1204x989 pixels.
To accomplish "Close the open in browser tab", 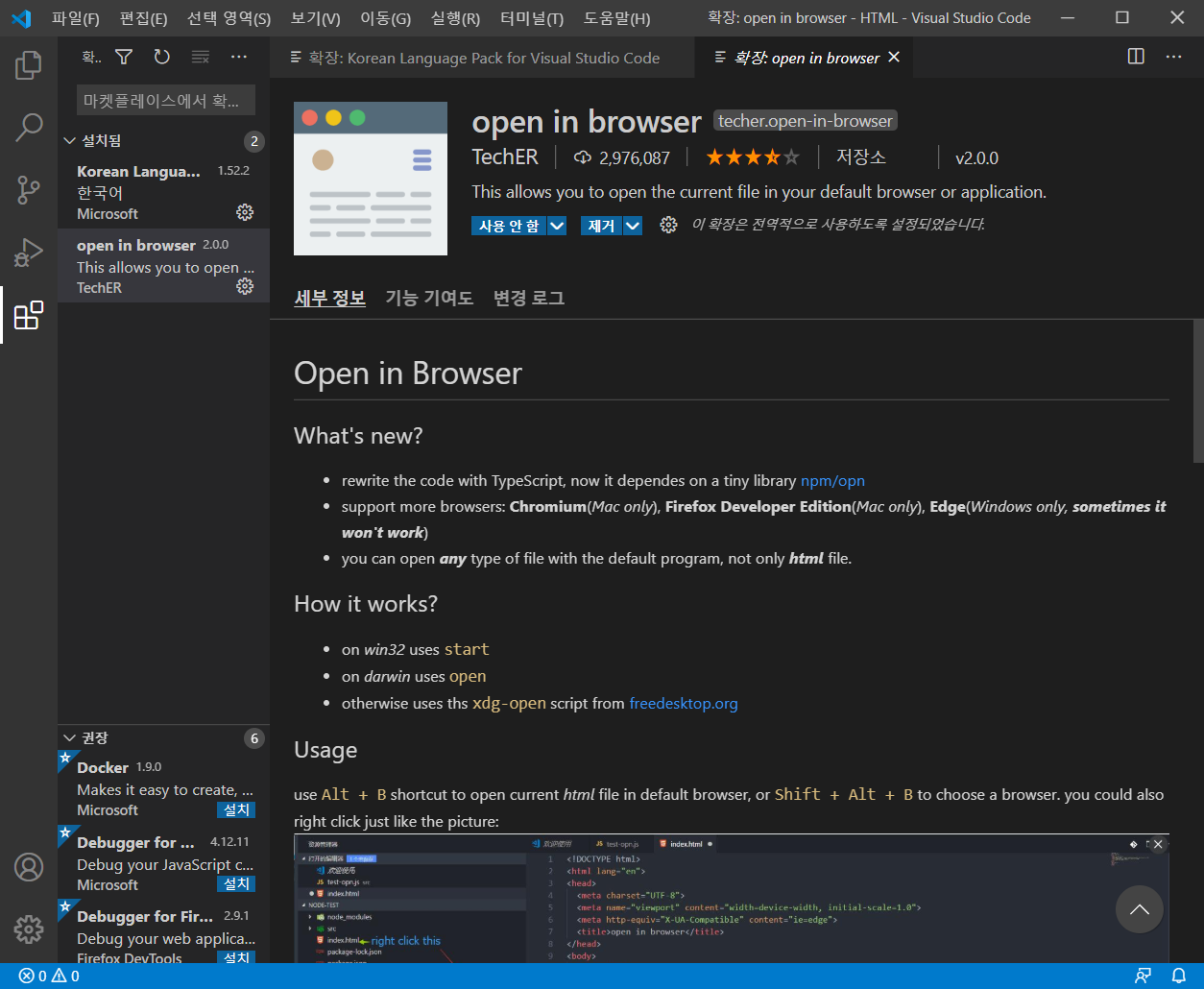I will 894,58.
